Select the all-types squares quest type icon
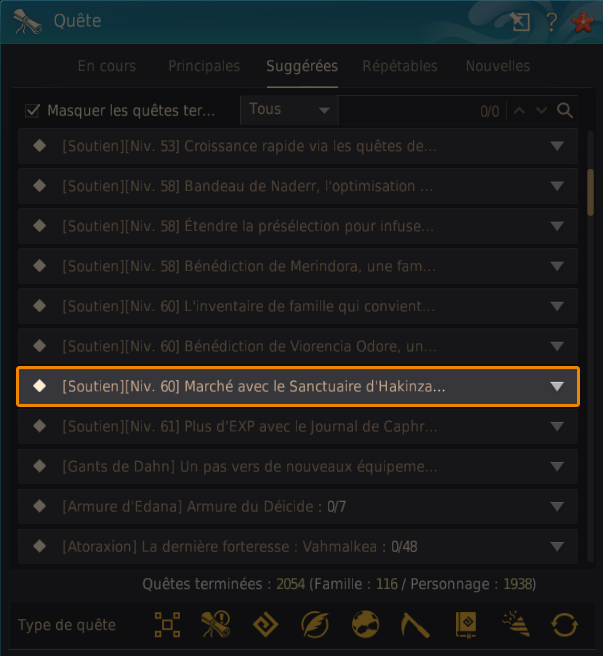 coord(167,625)
